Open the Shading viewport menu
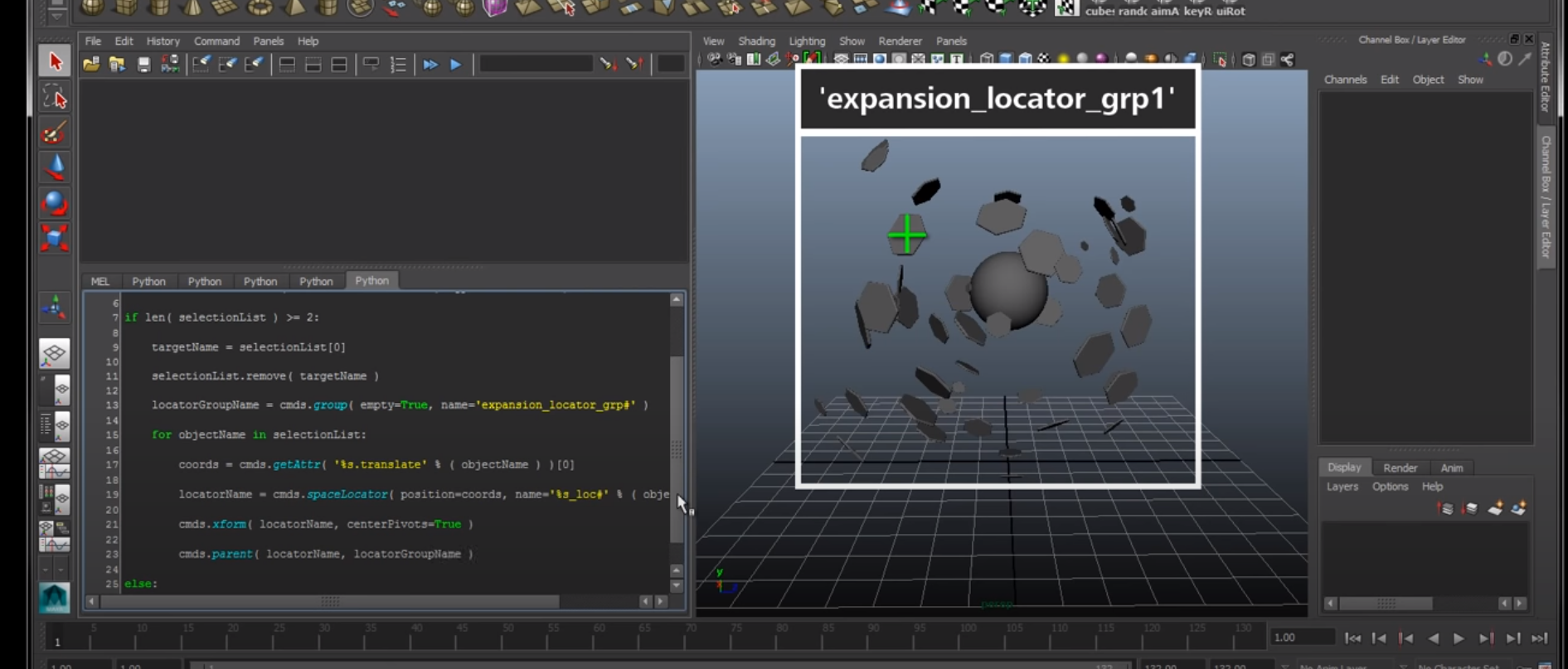The width and height of the screenshot is (1568, 669). (x=756, y=41)
